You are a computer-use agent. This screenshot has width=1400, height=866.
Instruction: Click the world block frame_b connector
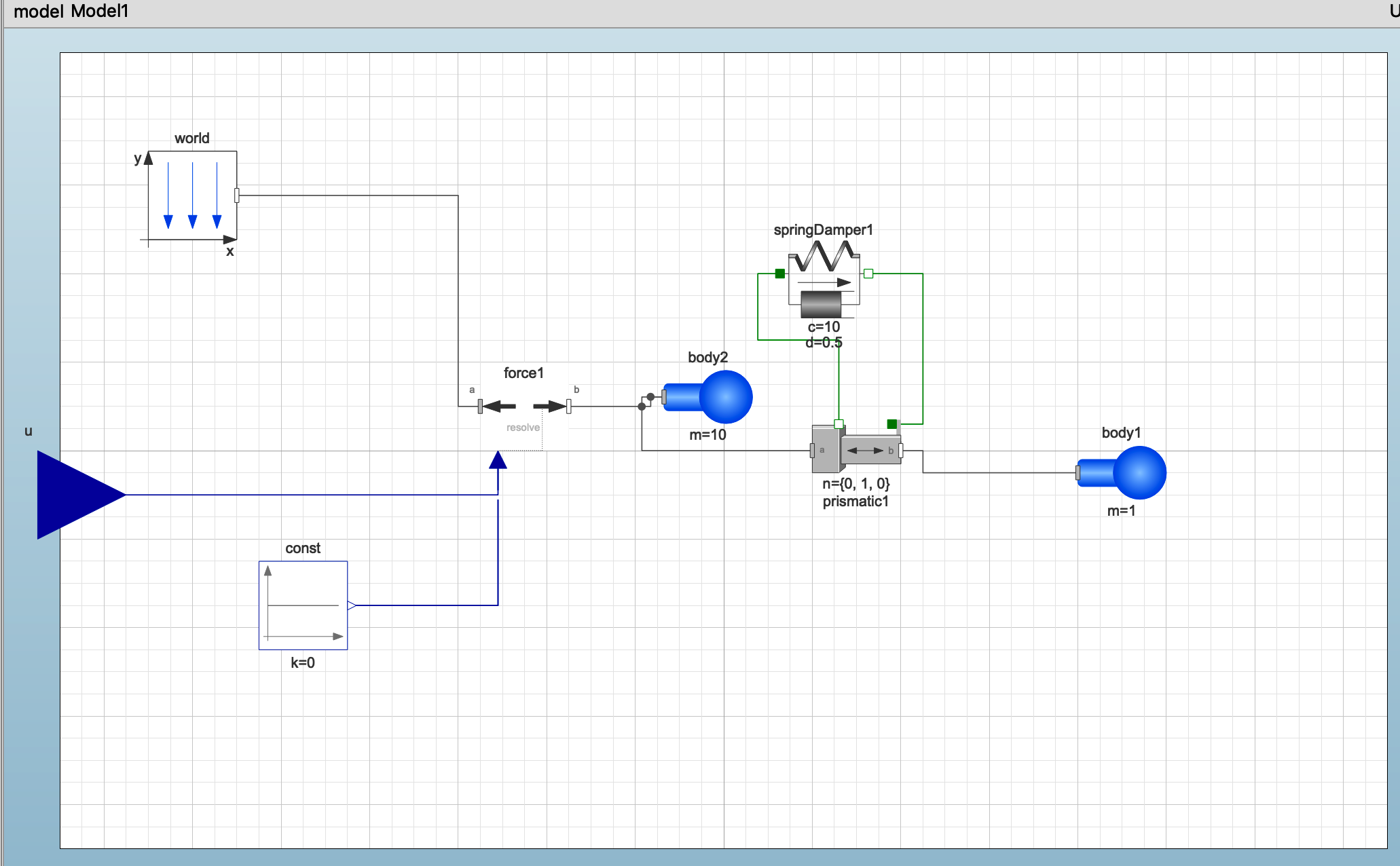click(236, 195)
